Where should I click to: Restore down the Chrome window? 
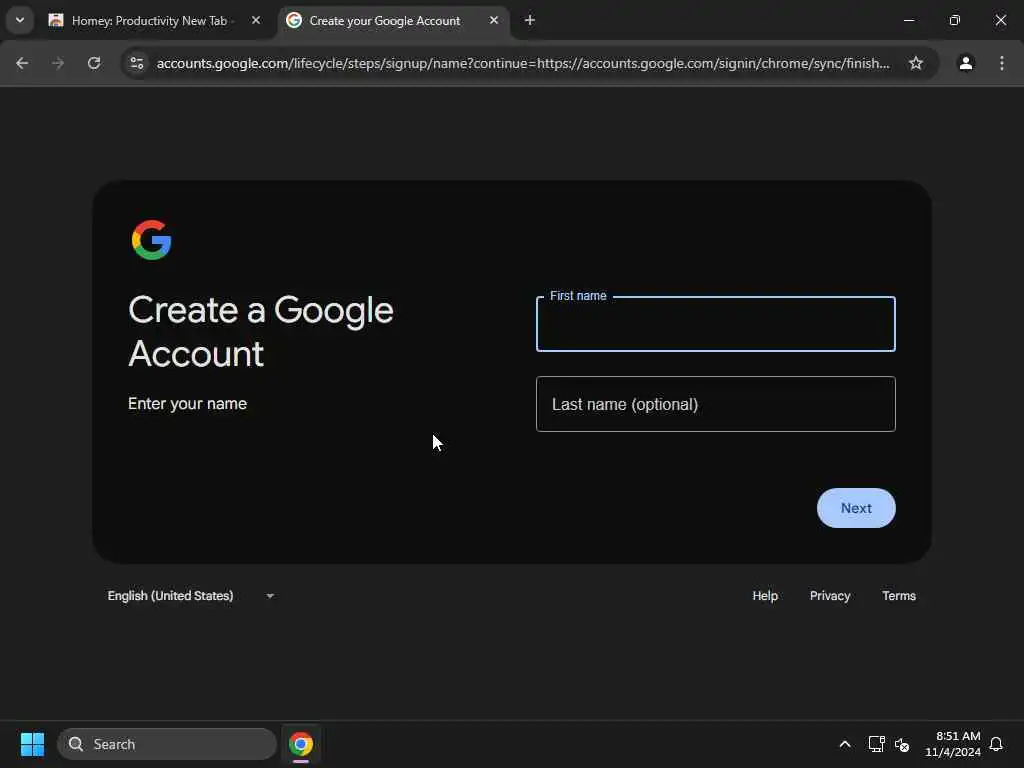[955, 20]
